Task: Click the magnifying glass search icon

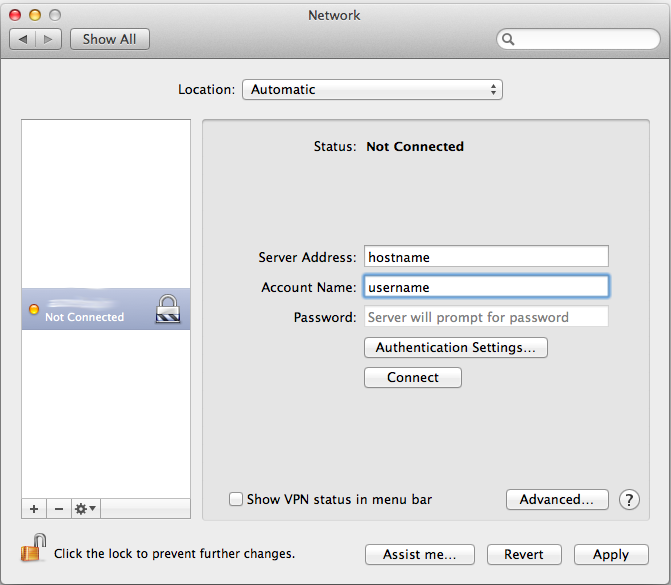Action: click(509, 40)
